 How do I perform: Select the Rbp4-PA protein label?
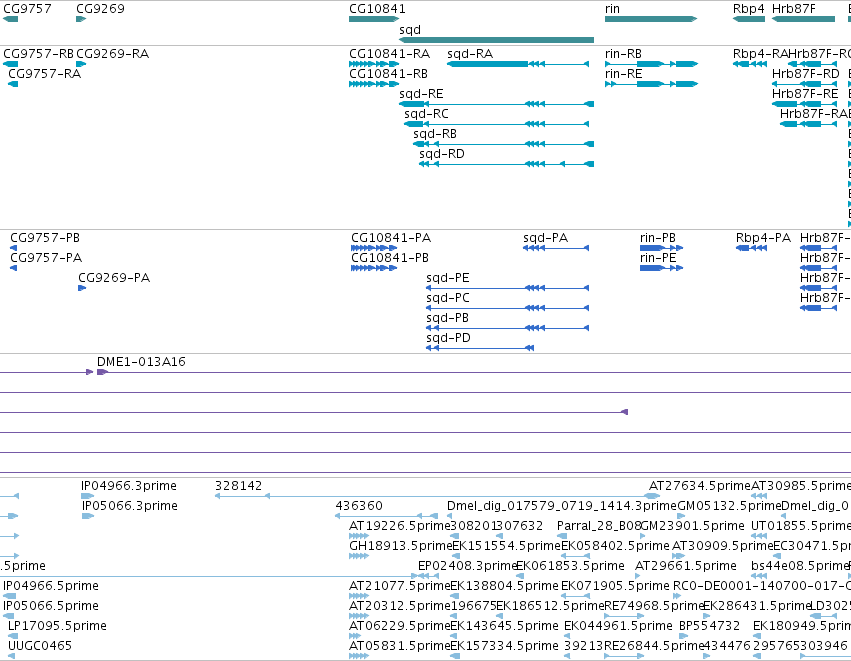(763, 238)
